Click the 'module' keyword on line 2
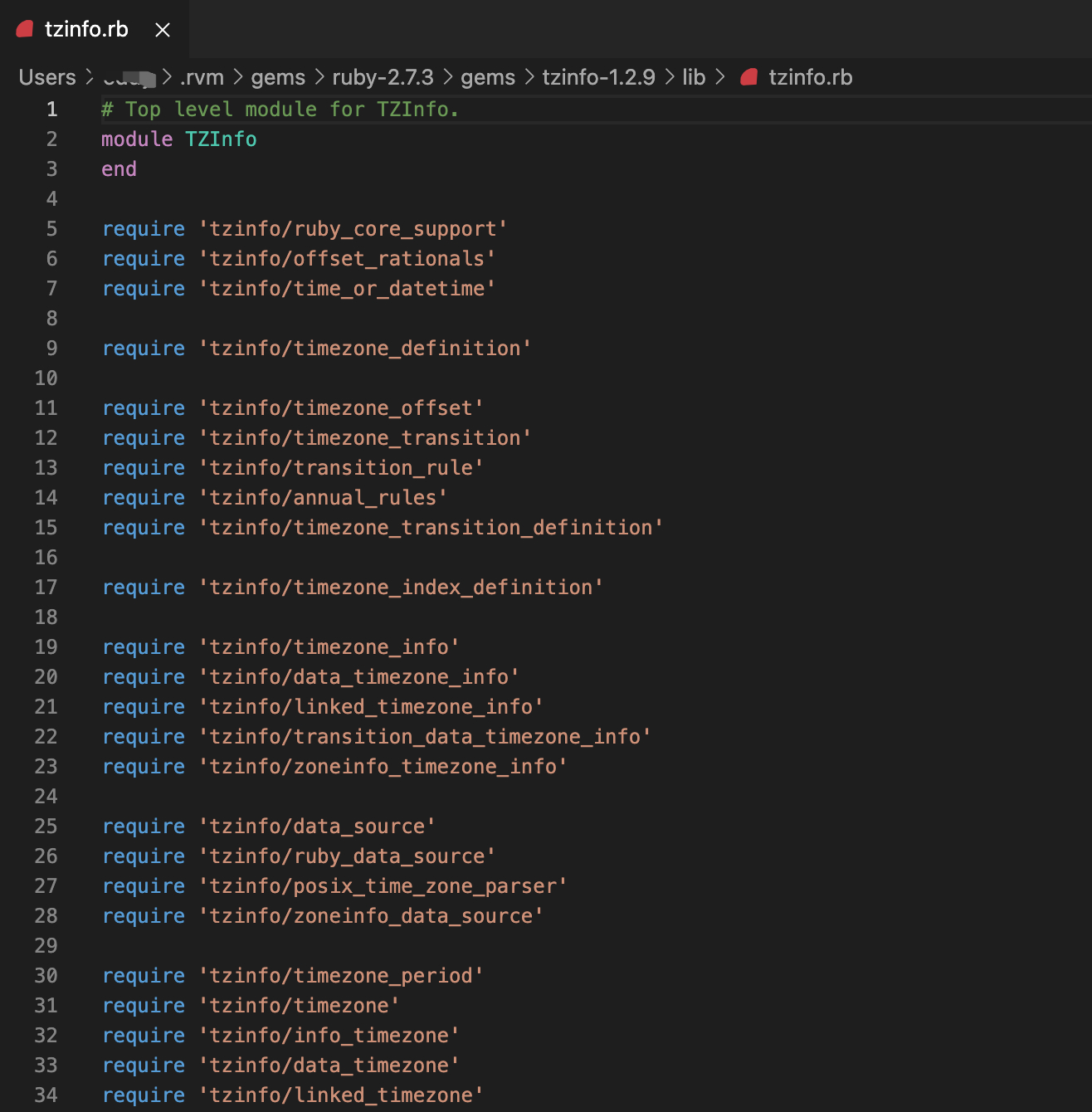Viewport: 1092px width, 1112px height. (x=137, y=139)
